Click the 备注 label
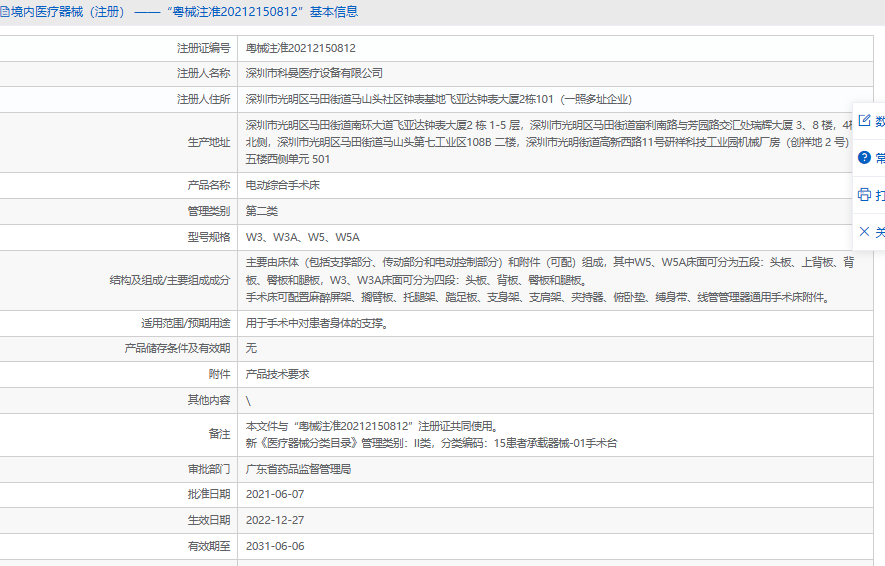Image resolution: width=885 pixels, height=566 pixels. [220, 434]
